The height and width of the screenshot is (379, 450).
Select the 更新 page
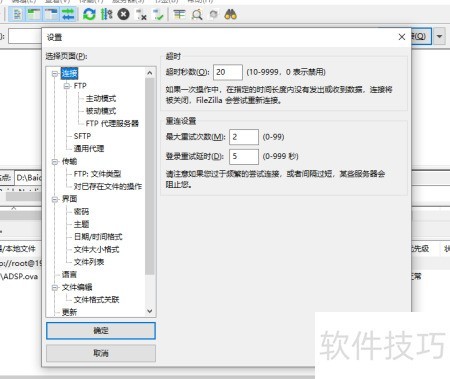point(69,312)
